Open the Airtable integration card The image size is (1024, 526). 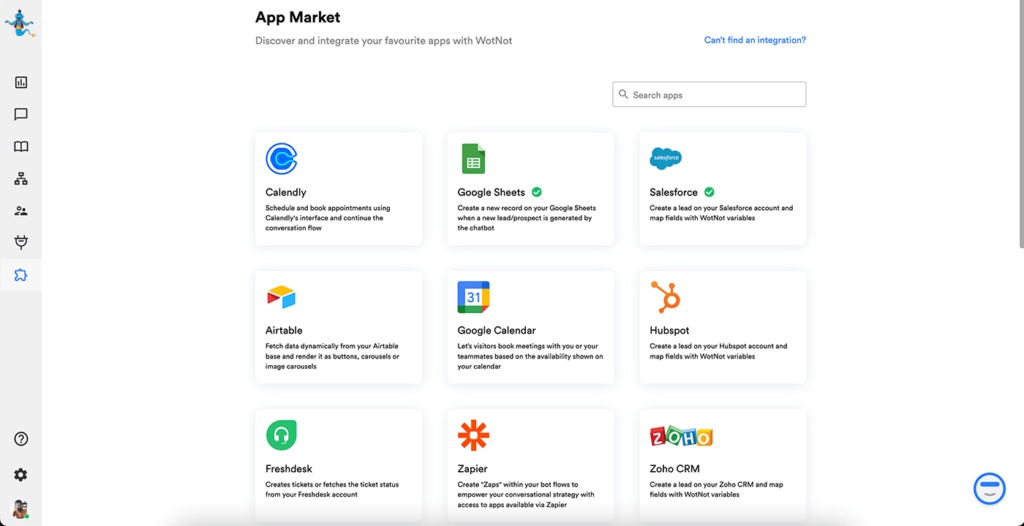[x=338, y=327]
